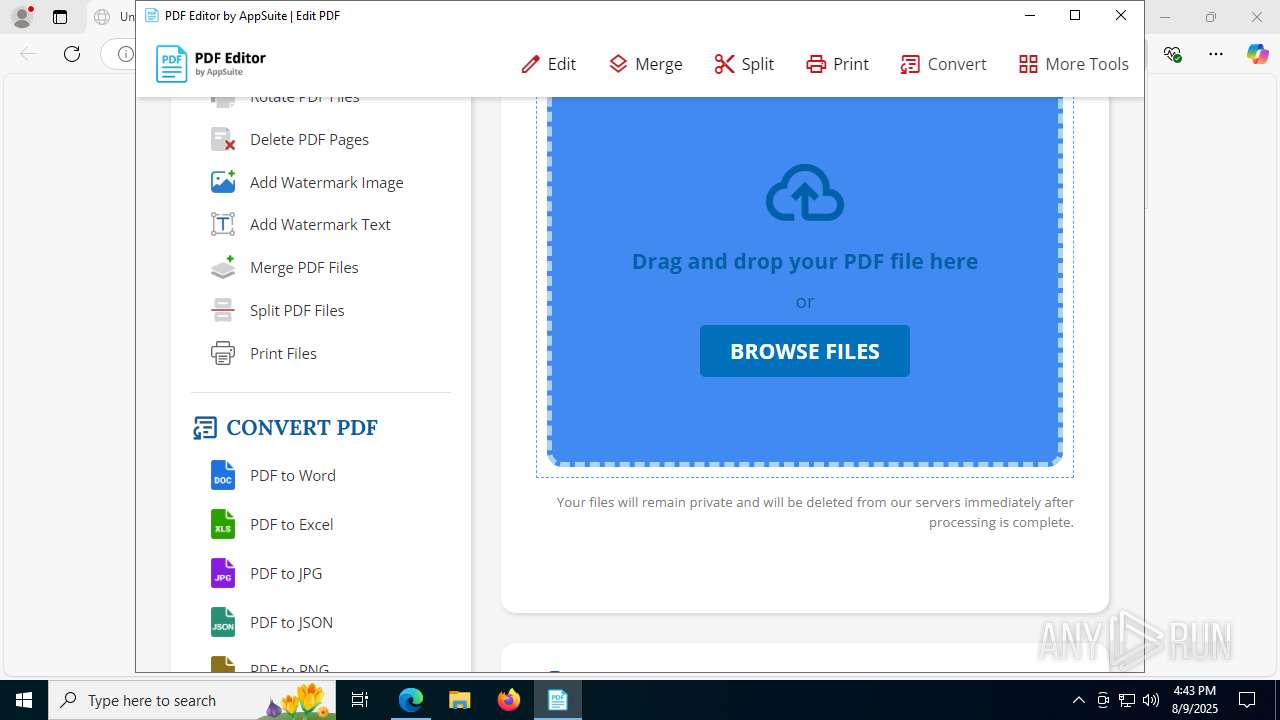The height and width of the screenshot is (720, 1280).
Task: Open the Merge tool in the top navigation
Action: 645,64
